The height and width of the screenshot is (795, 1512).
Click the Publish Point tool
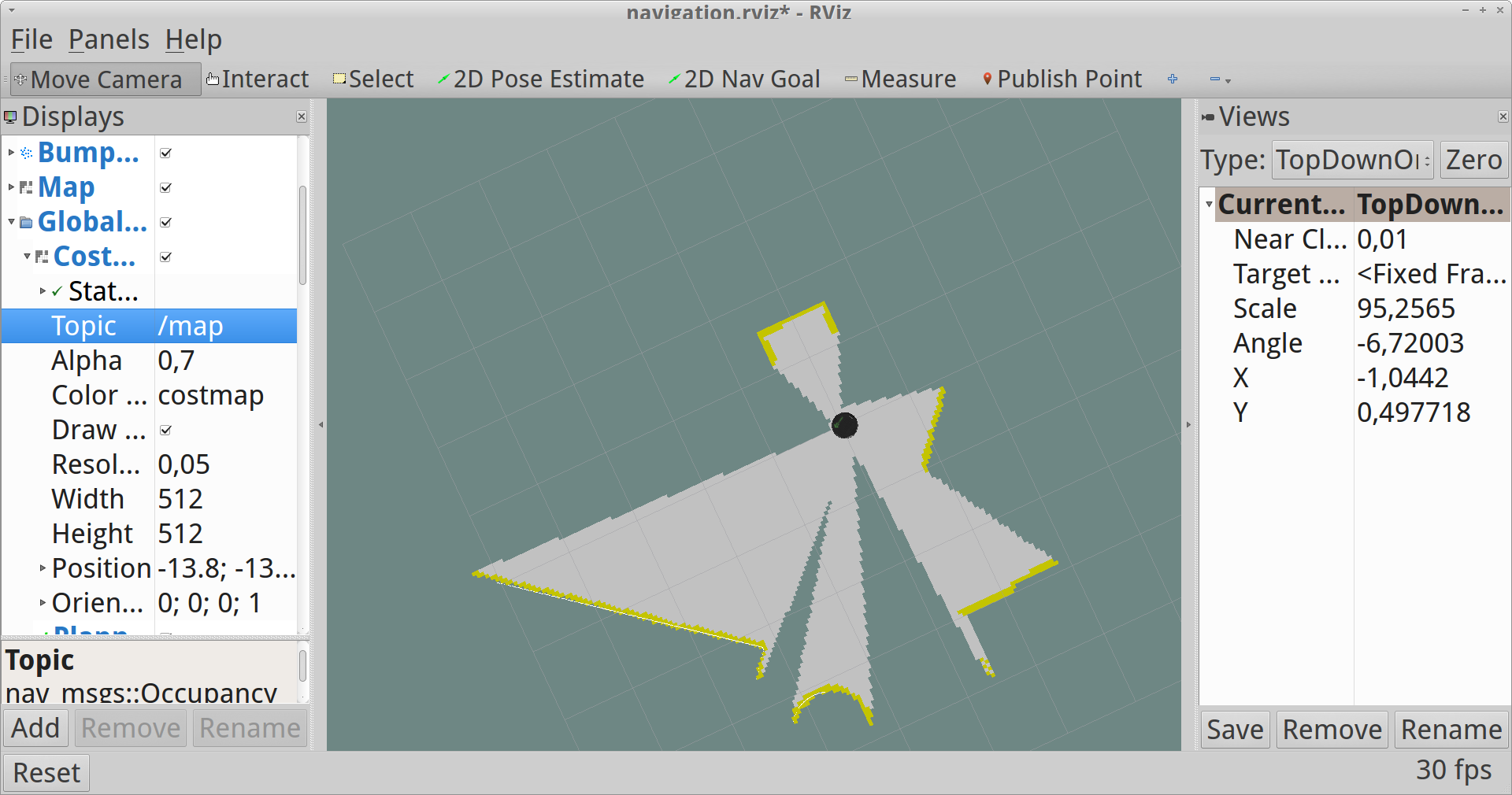click(x=1062, y=79)
